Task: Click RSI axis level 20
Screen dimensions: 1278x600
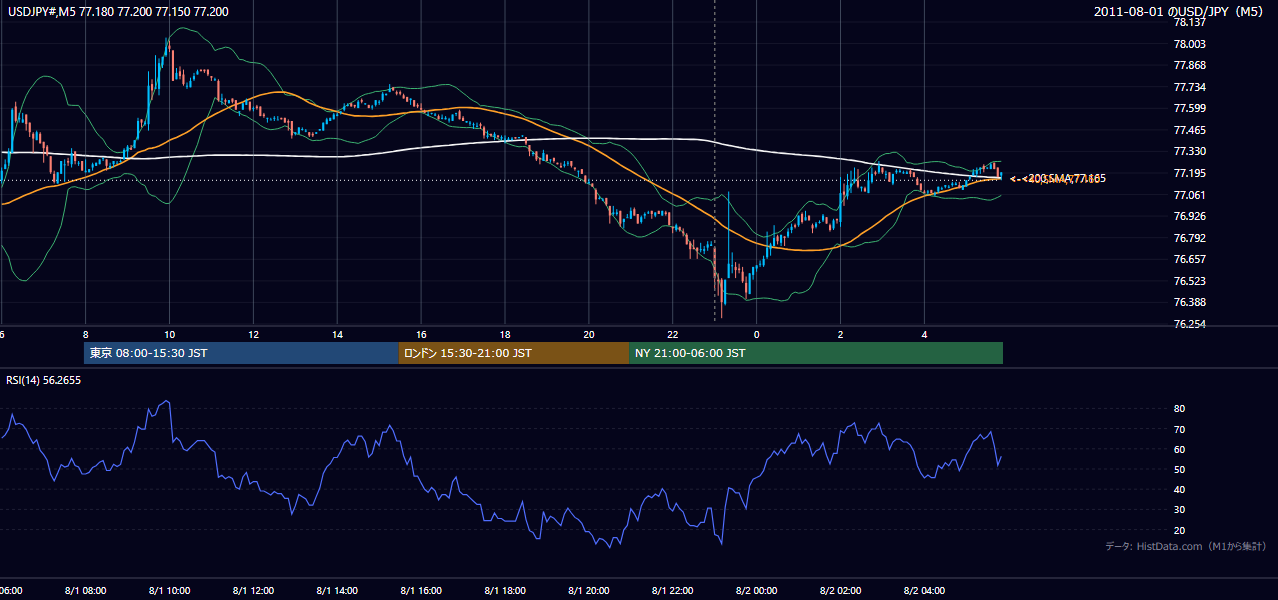Action: (x=1179, y=530)
